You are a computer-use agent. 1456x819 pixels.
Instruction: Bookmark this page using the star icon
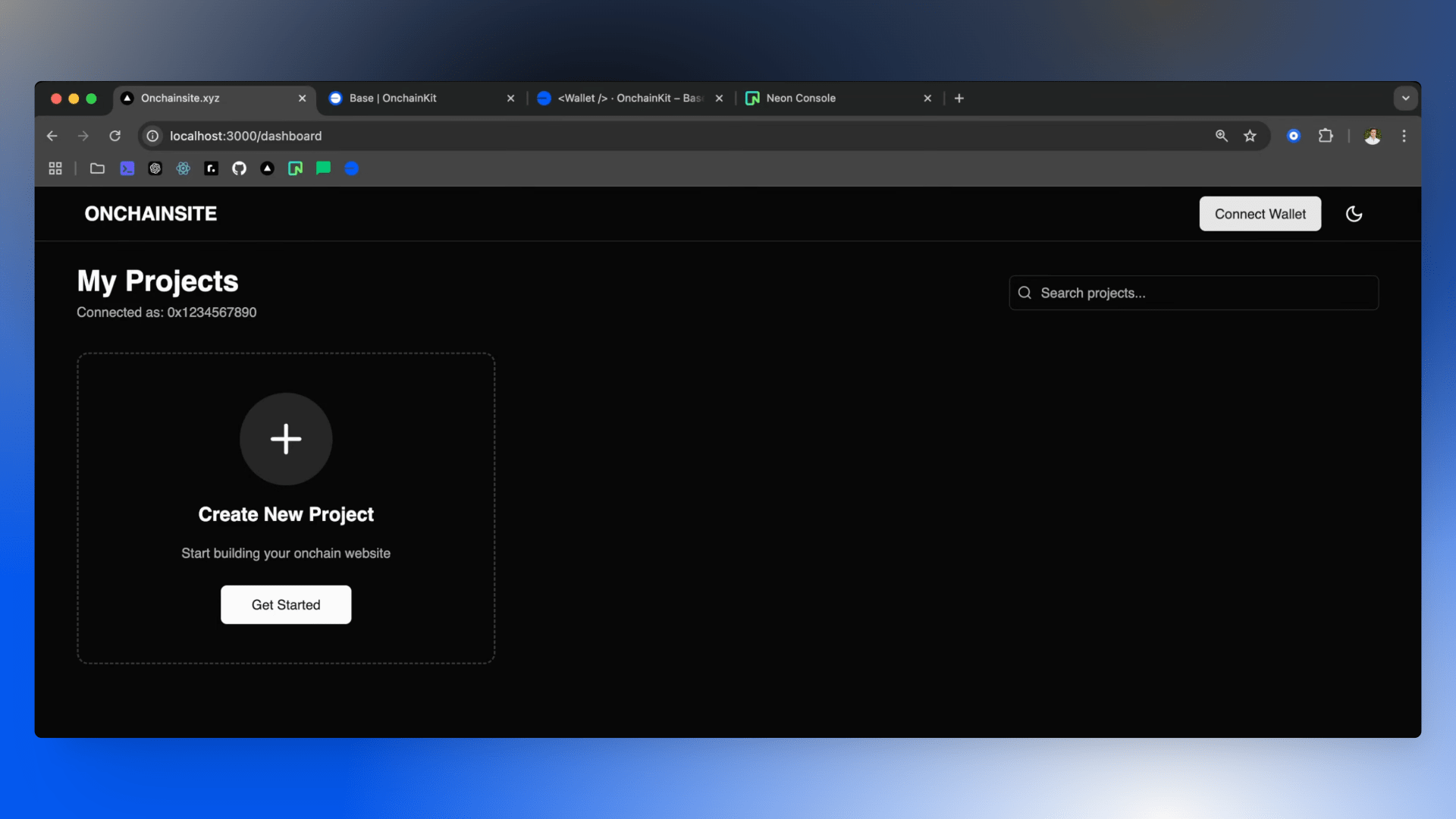point(1251,136)
